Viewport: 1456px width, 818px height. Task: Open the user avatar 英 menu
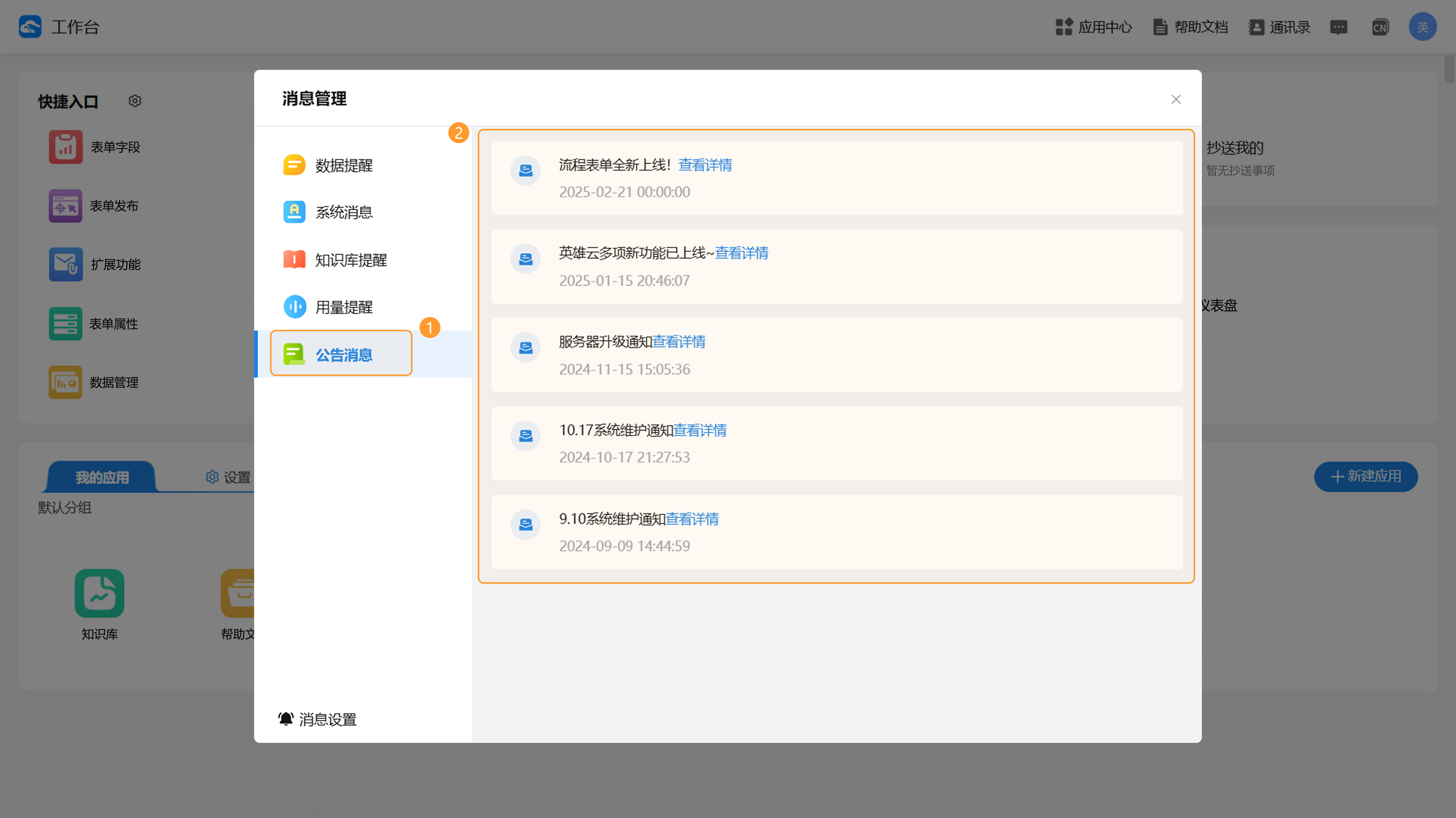point(1423,27)
